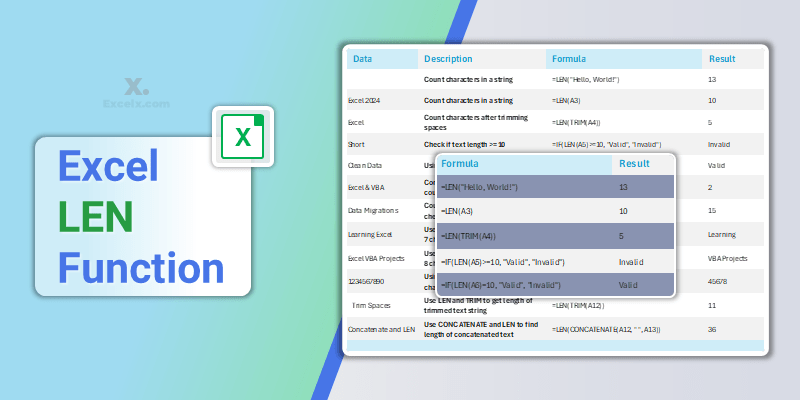Image resolution: width=800 pixels, height=400 pixels.
Task: Click result 'Valid' in the main table
Action: click(x=716, y=166)
